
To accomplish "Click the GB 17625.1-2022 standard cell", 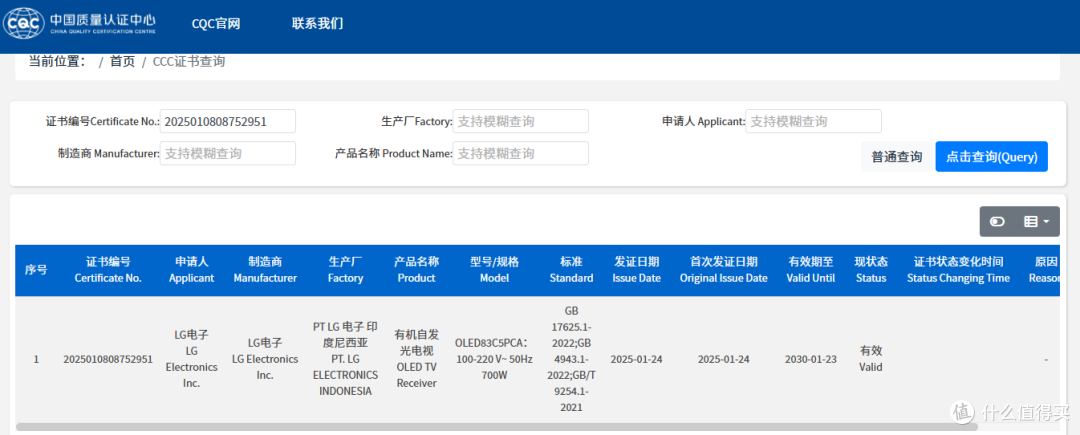I will pyautogui.click(x=571, y=359).
